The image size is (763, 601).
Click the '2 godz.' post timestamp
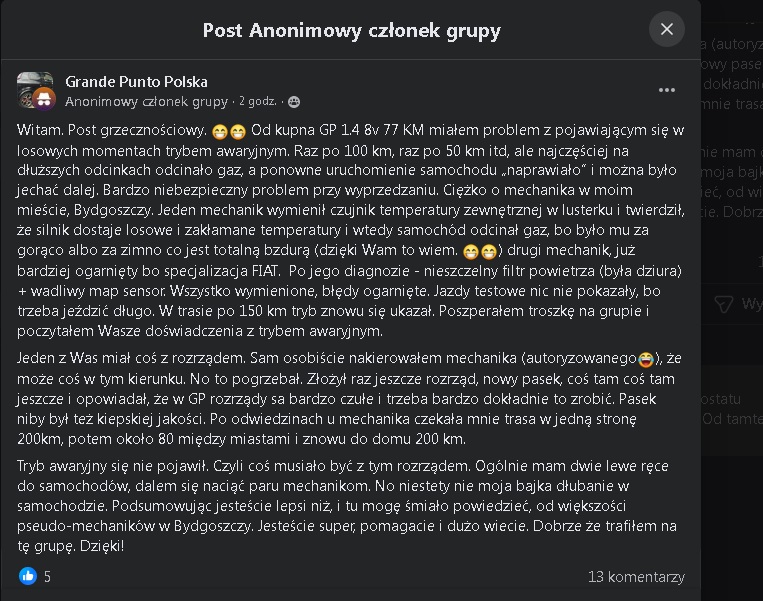(x=258, y=102)
